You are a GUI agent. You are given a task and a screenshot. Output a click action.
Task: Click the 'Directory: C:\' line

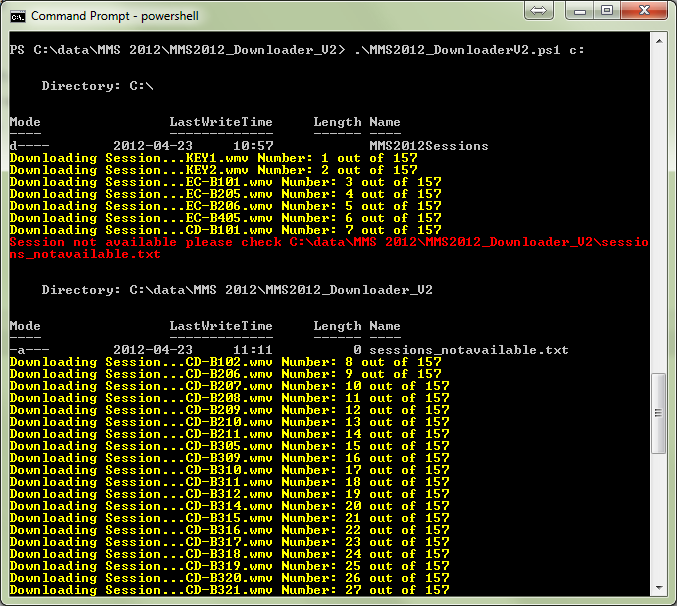click(98, 86)
